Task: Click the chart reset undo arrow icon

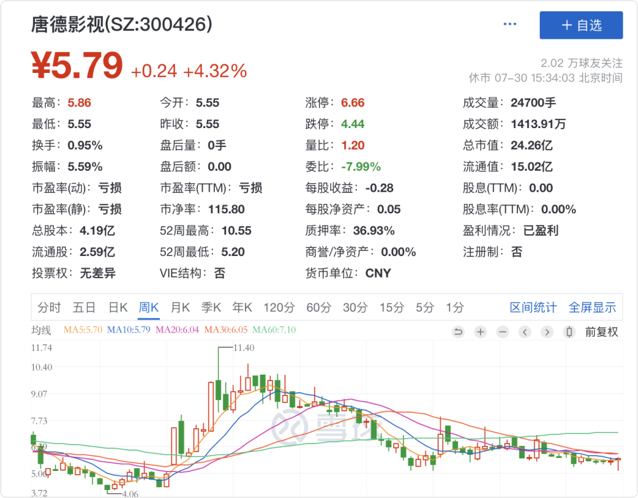Action: (458, 332)
